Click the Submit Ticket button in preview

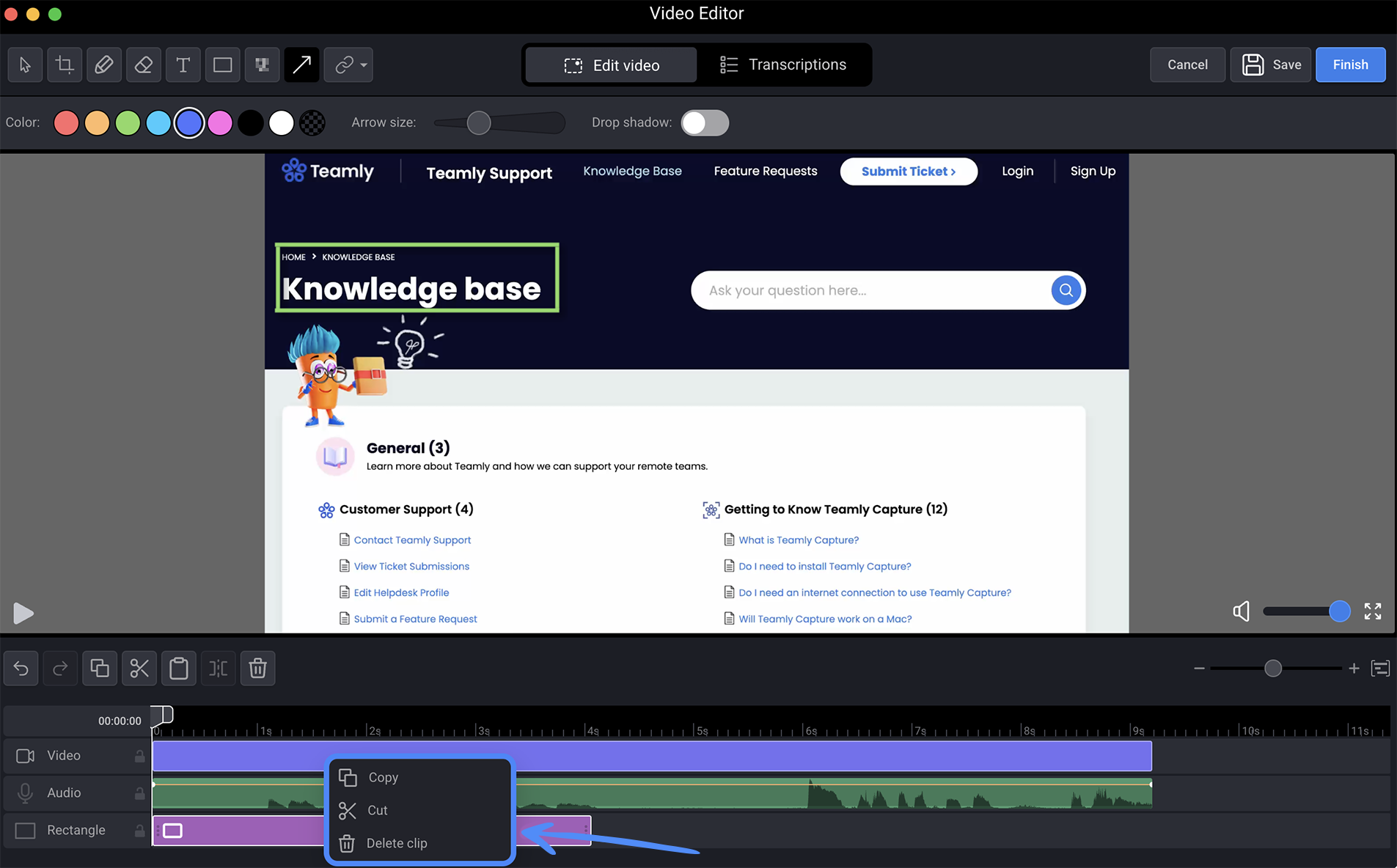pos(909,172)
